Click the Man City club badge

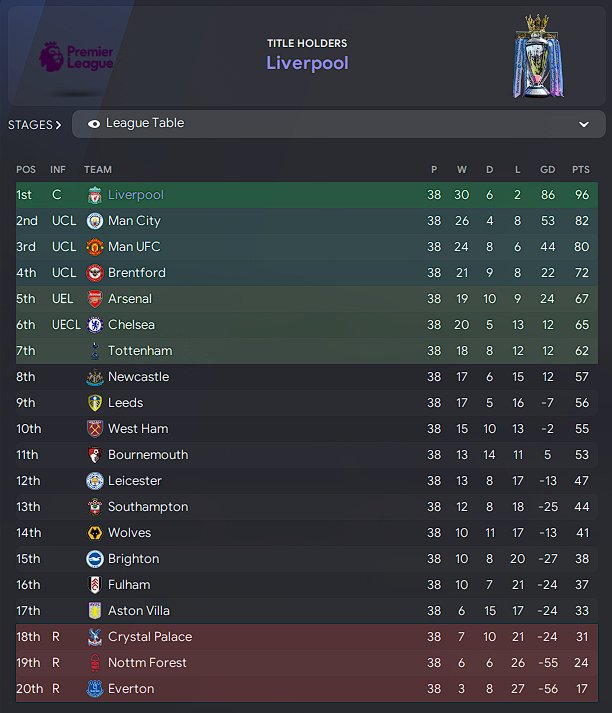[95, 221]
